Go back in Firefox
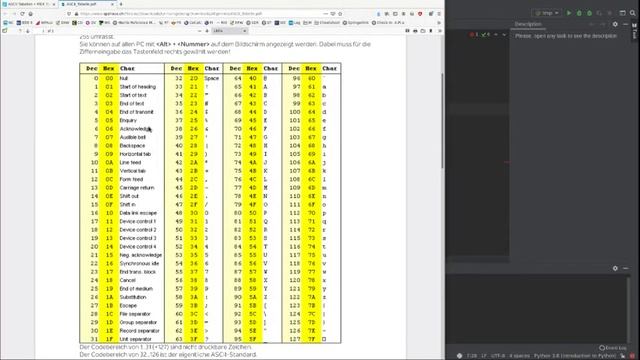 (x=5, y=13)
